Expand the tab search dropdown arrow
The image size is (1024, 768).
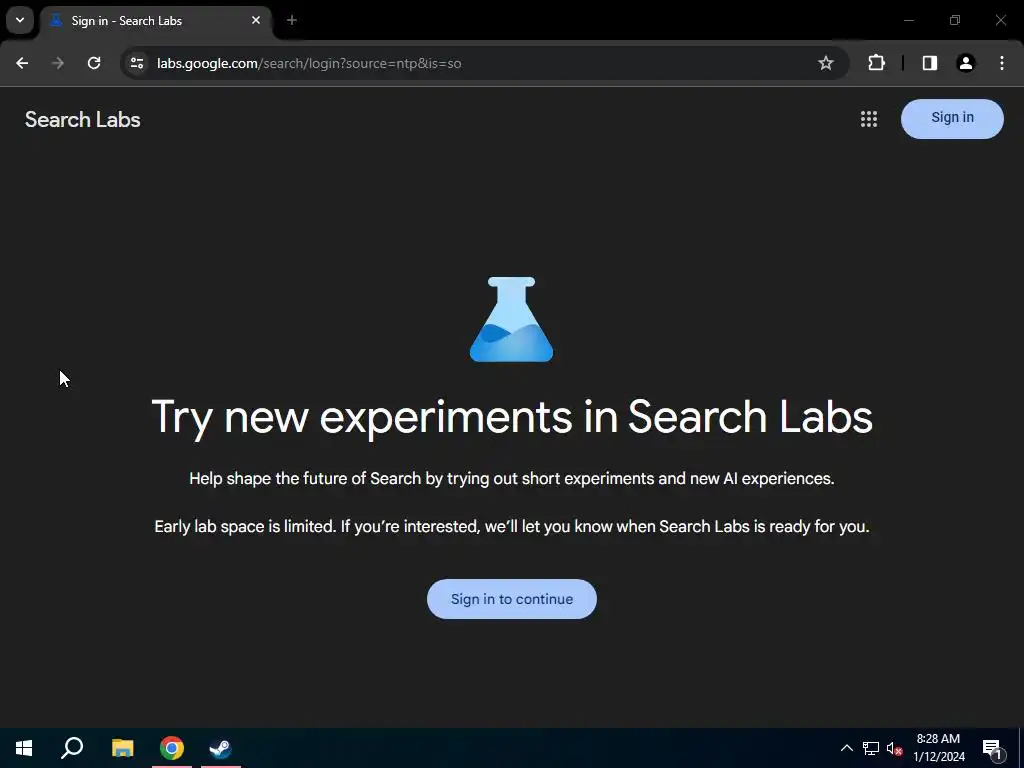[x=20, y=20]
